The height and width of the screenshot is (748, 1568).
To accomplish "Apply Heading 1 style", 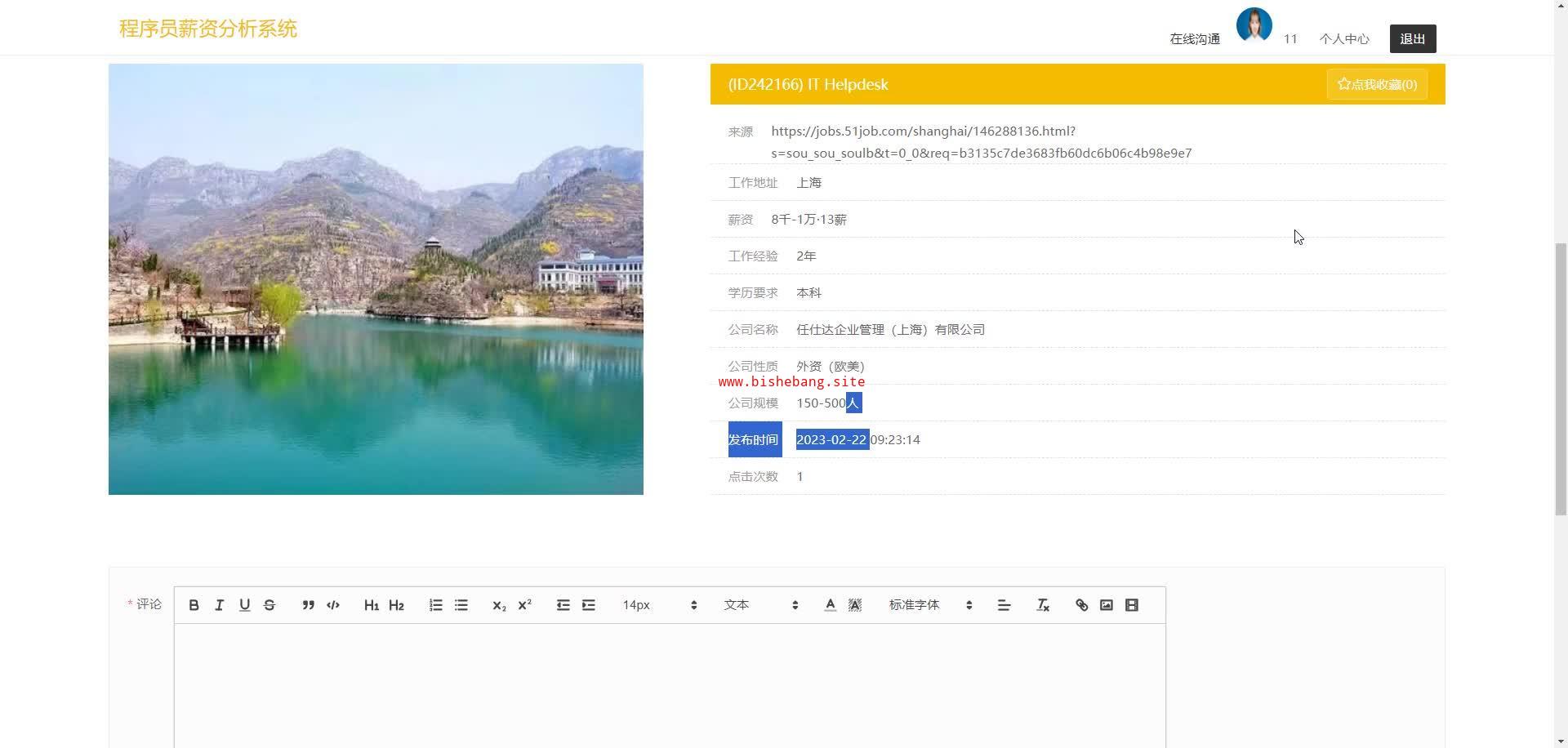I will (x=372, y=605).
